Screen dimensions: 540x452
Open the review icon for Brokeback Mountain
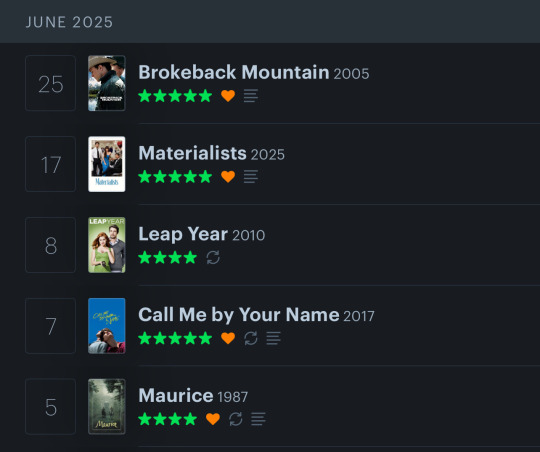tap(251, 96)
